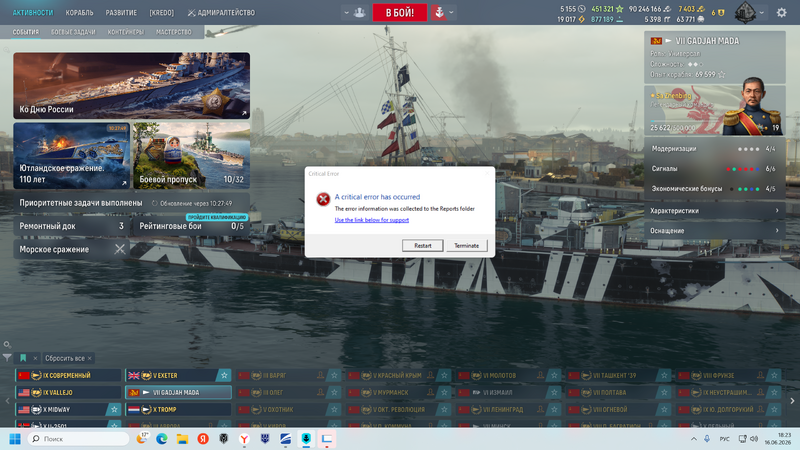This screenshot has height=450, width=800.
Task: Switch to the События tab
Action: 26,32
